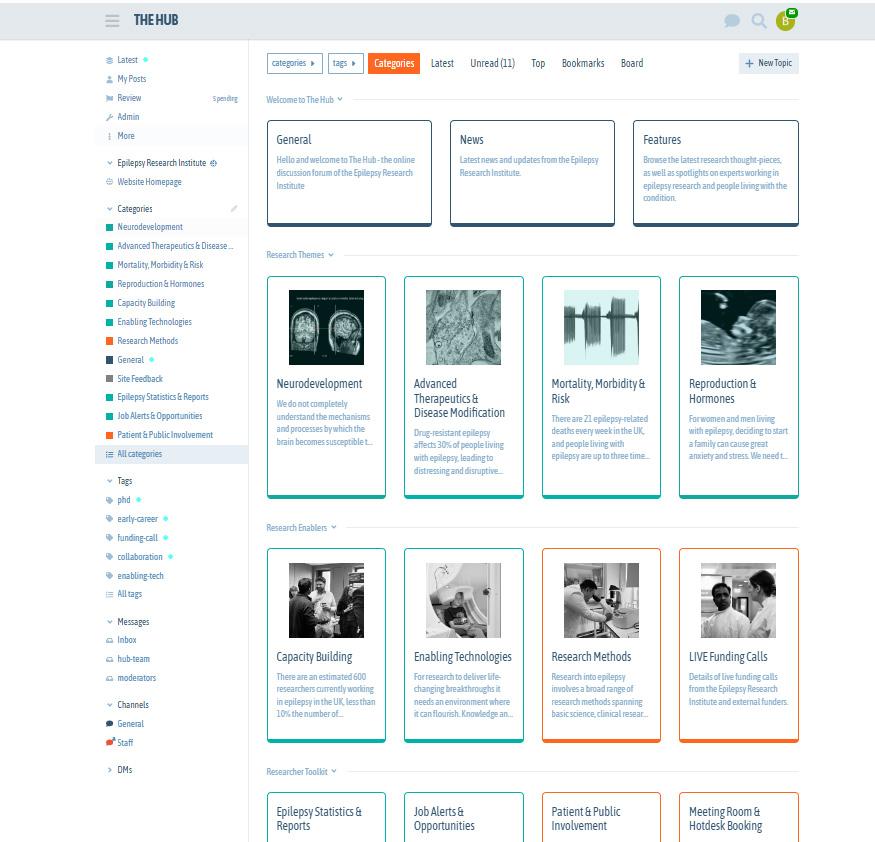The height and width of the screenshot is (842, 875).
Task: Click the dark blue swatch beside General
Action: click(x=109, y=360)
